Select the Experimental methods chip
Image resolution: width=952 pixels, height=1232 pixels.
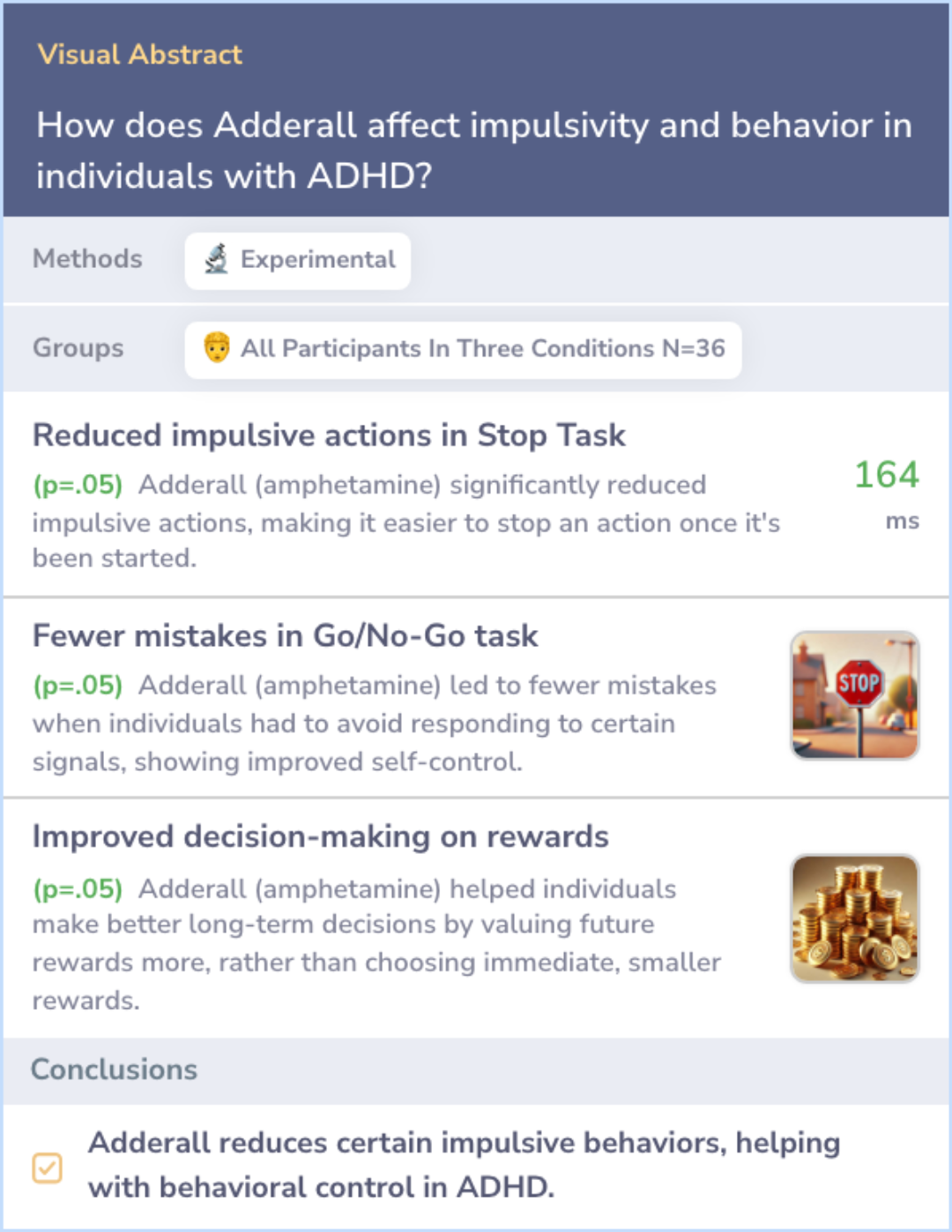click(298, 261)
